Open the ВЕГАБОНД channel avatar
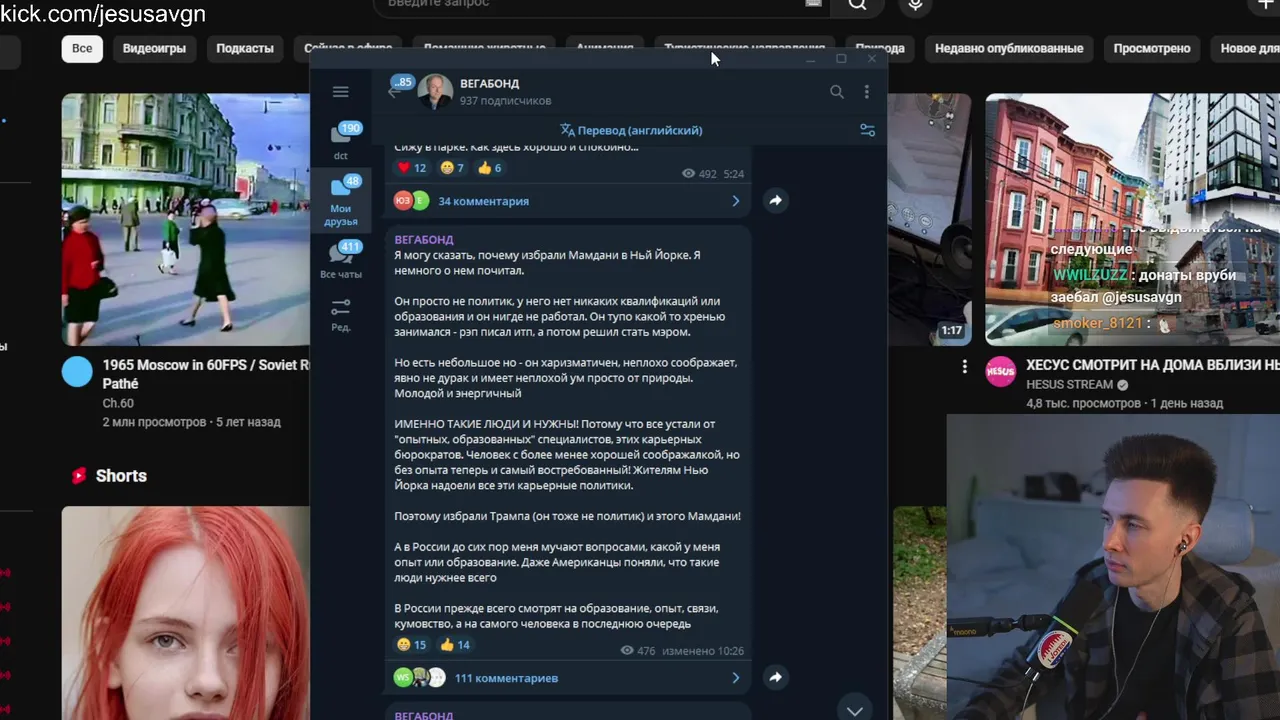This screenshot has height=720, width=1280. point(435,91)
